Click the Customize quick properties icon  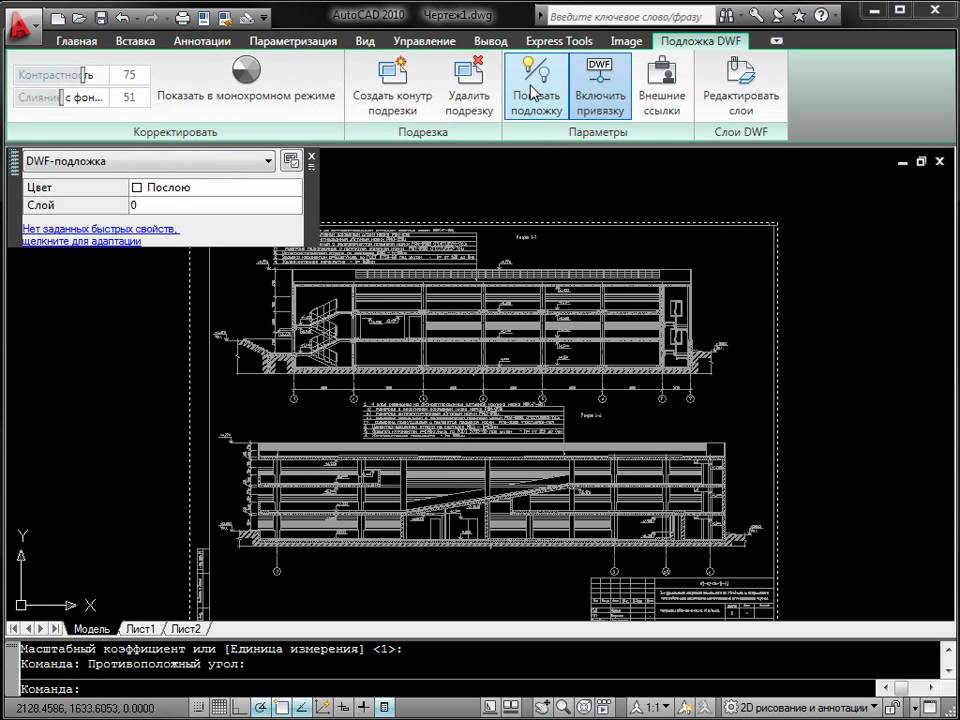coord(291,161)
